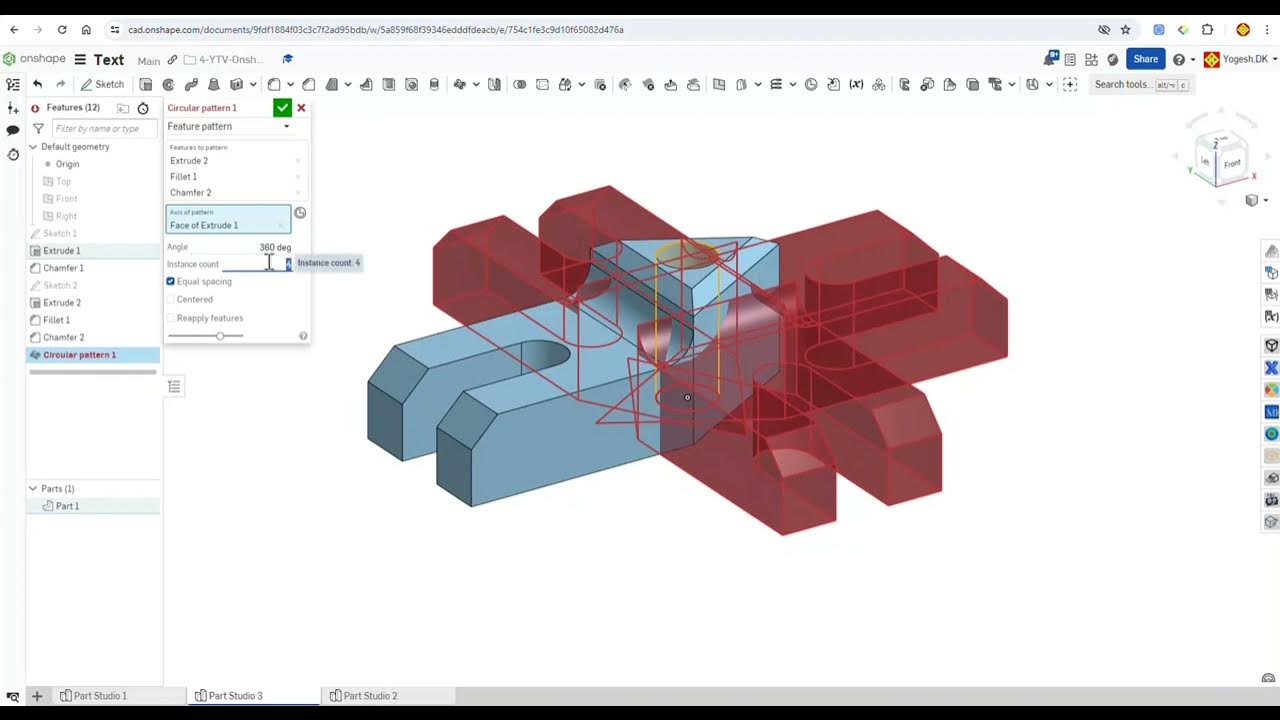Undo the last action
This screenshot has height=720, width=1280.
pos(37,85)
